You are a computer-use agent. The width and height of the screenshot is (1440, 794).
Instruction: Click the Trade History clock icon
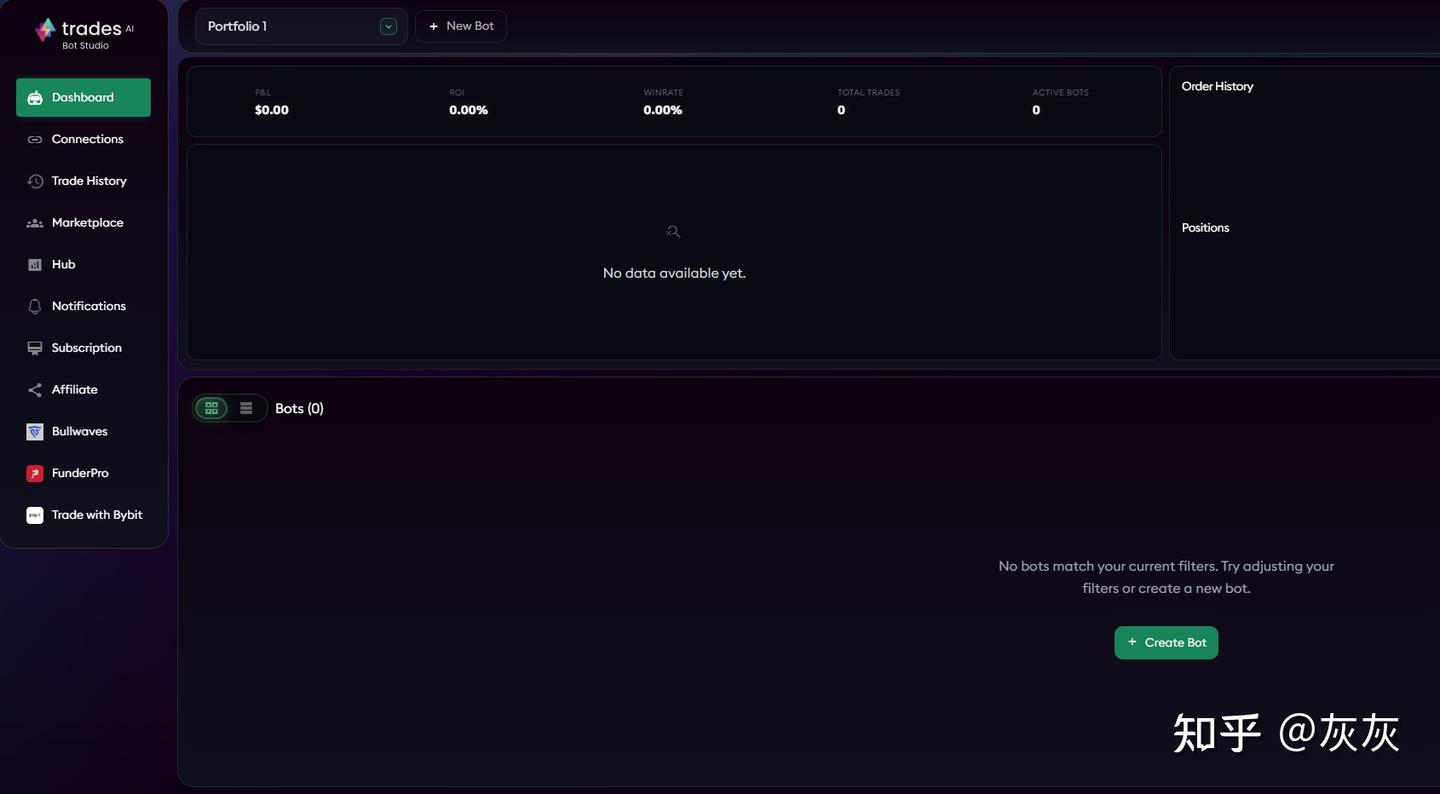tap(35, 181)
